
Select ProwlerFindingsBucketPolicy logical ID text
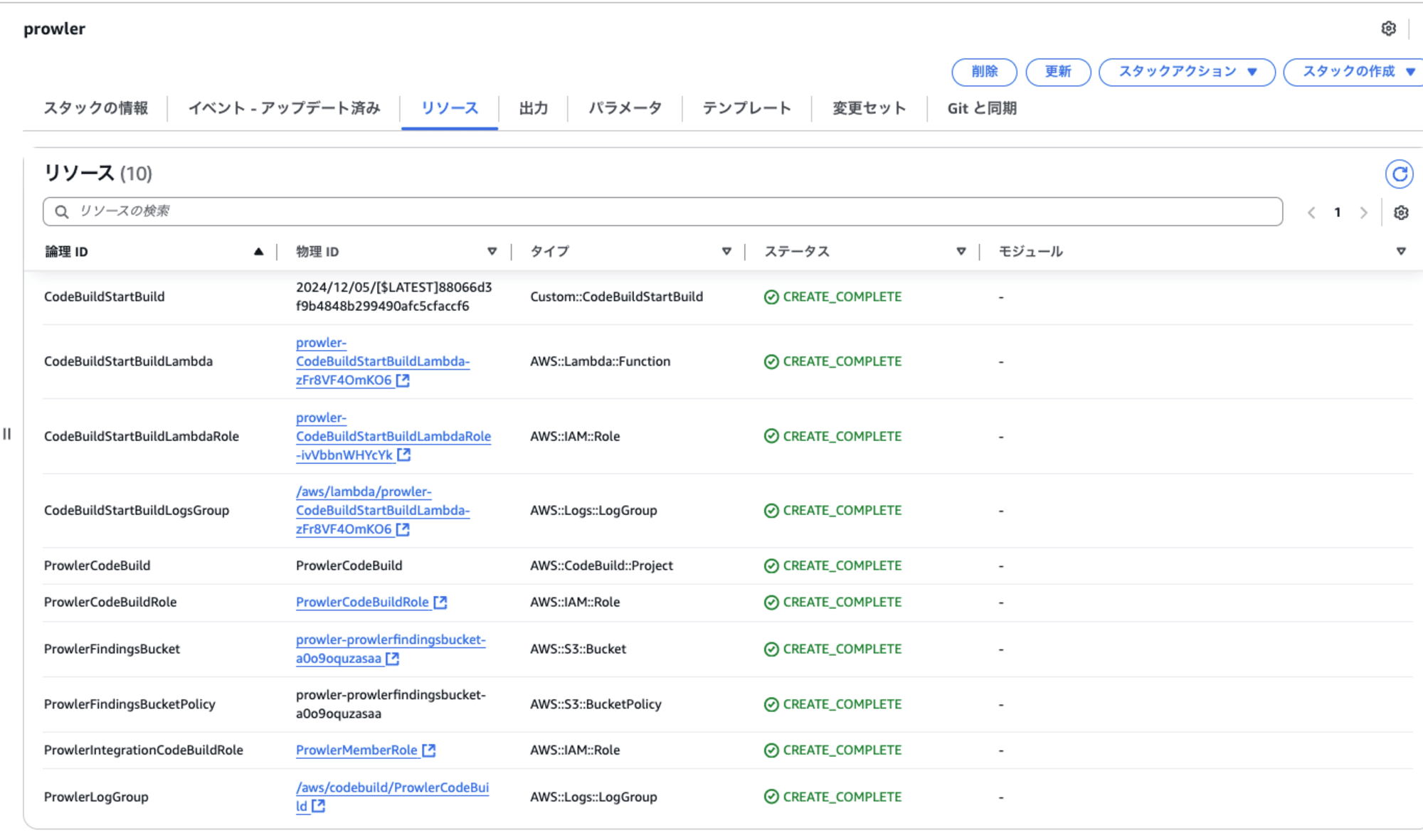click(129, 704)
